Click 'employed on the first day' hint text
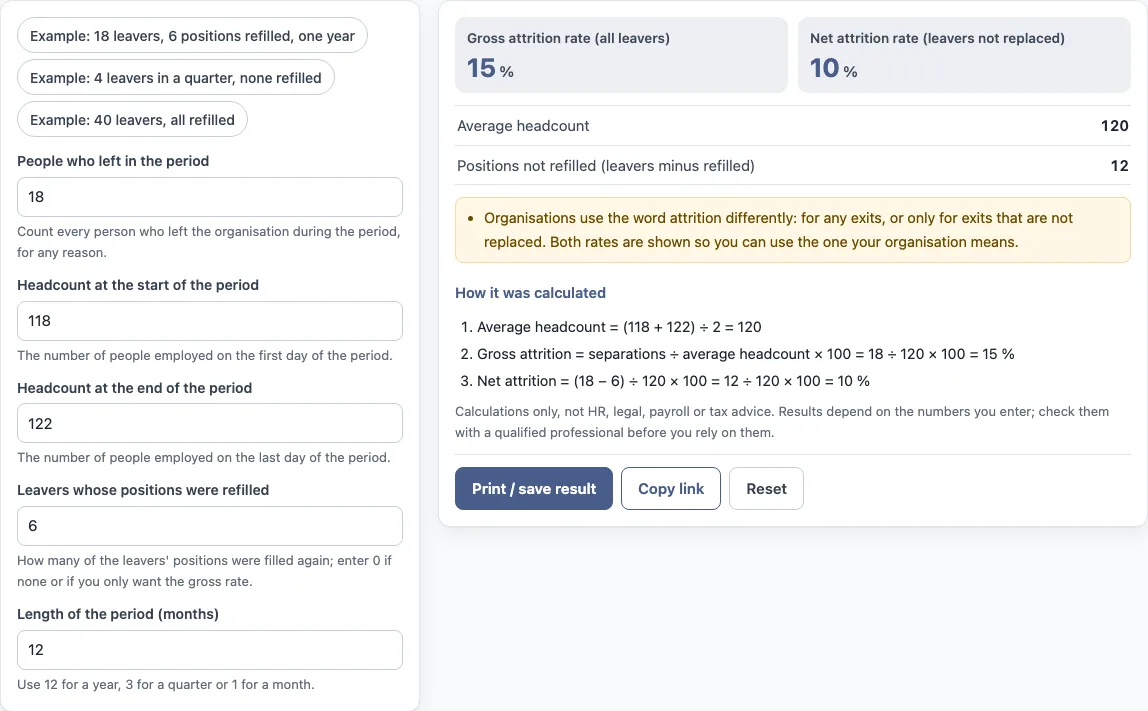The height and width of the screenshot is (711, 1148). 205,355
